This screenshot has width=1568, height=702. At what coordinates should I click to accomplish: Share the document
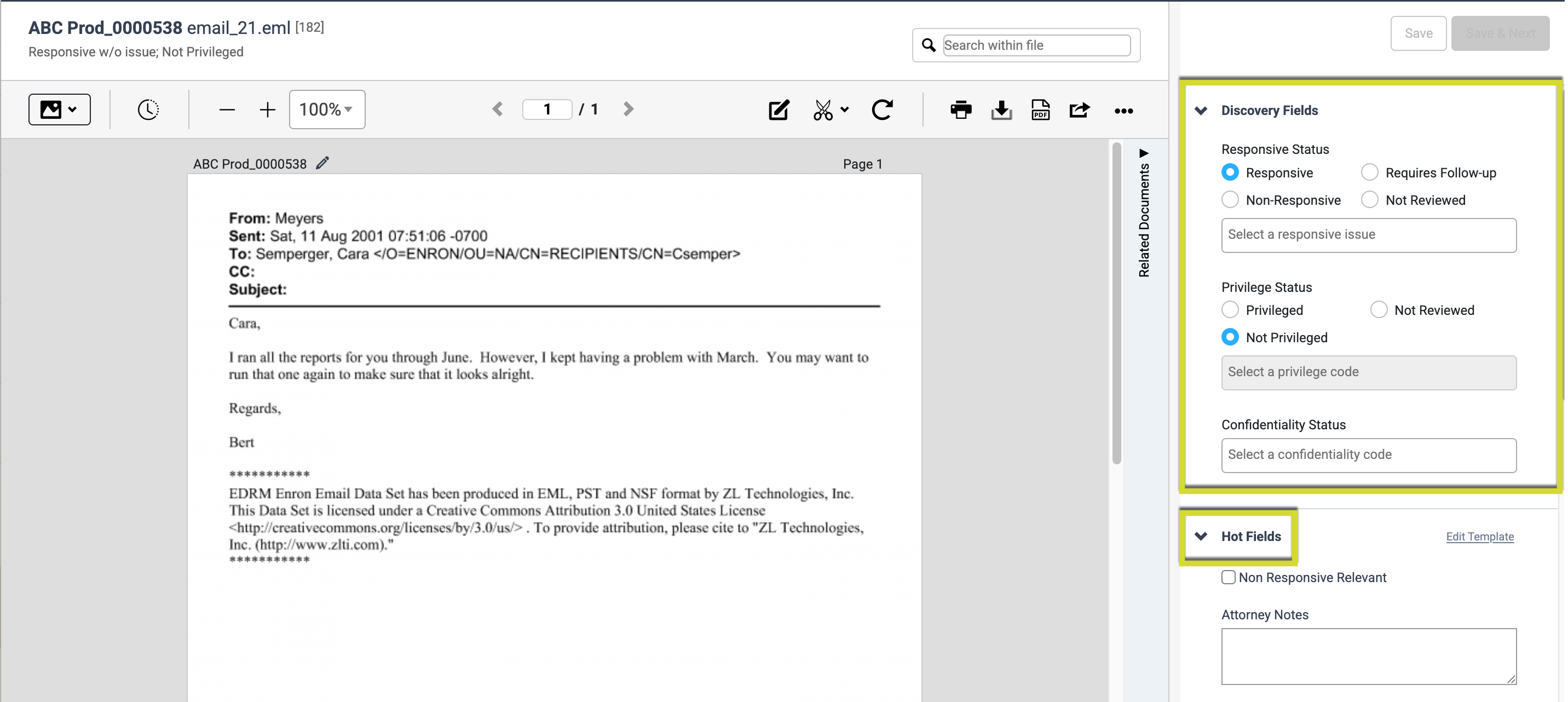click(x=1079, y=110)
